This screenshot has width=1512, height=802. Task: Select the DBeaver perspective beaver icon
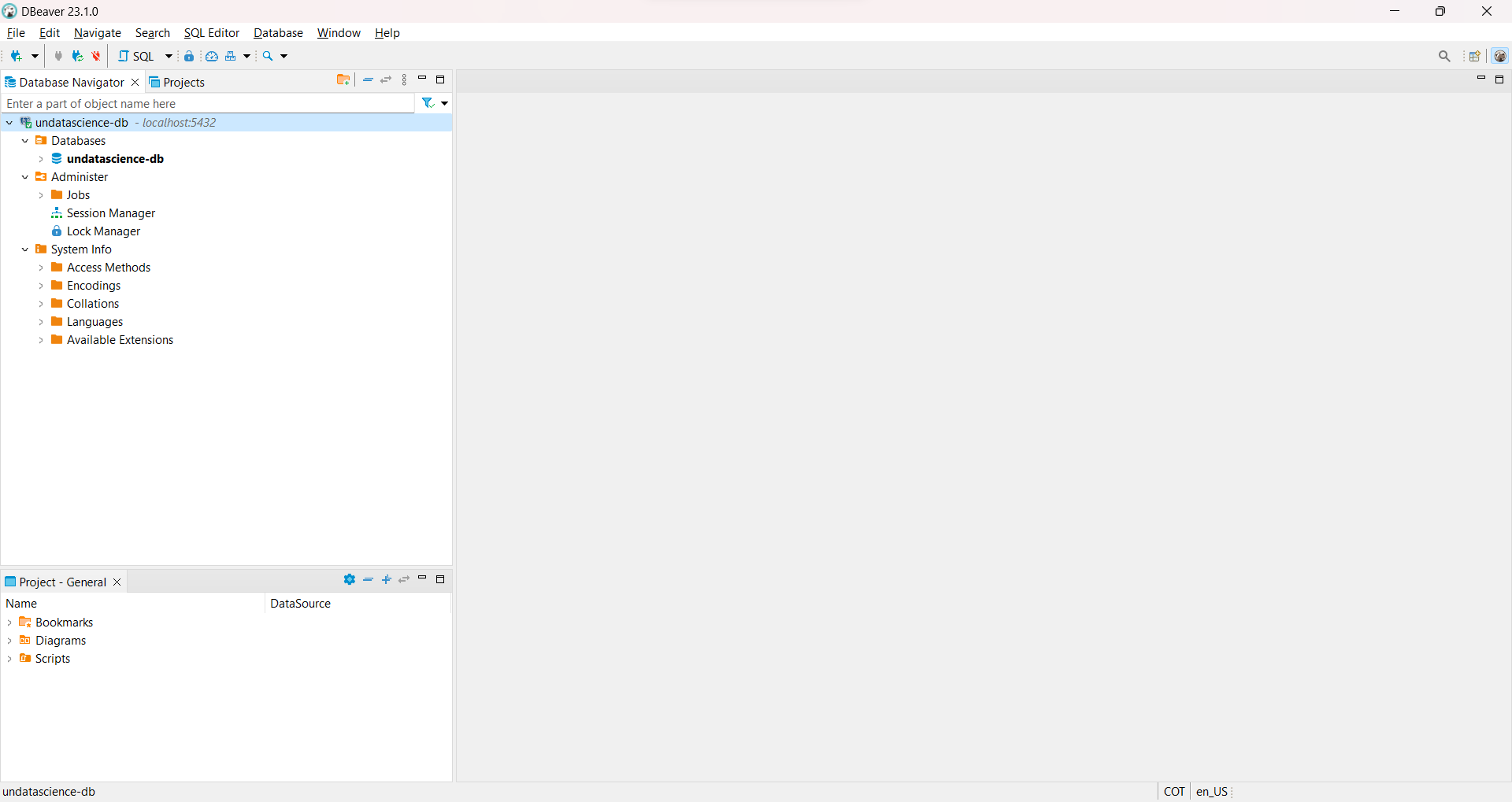[1500, 56]
